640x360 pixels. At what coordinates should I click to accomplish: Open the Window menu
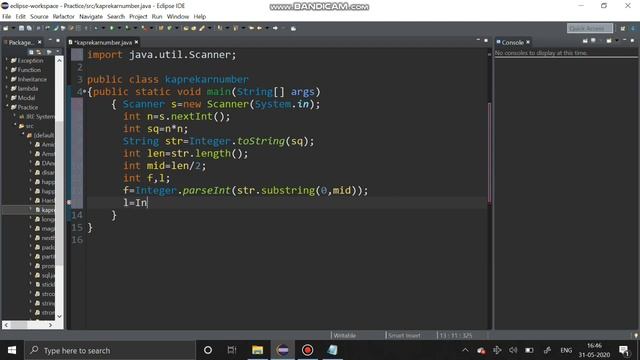point(178,16)
